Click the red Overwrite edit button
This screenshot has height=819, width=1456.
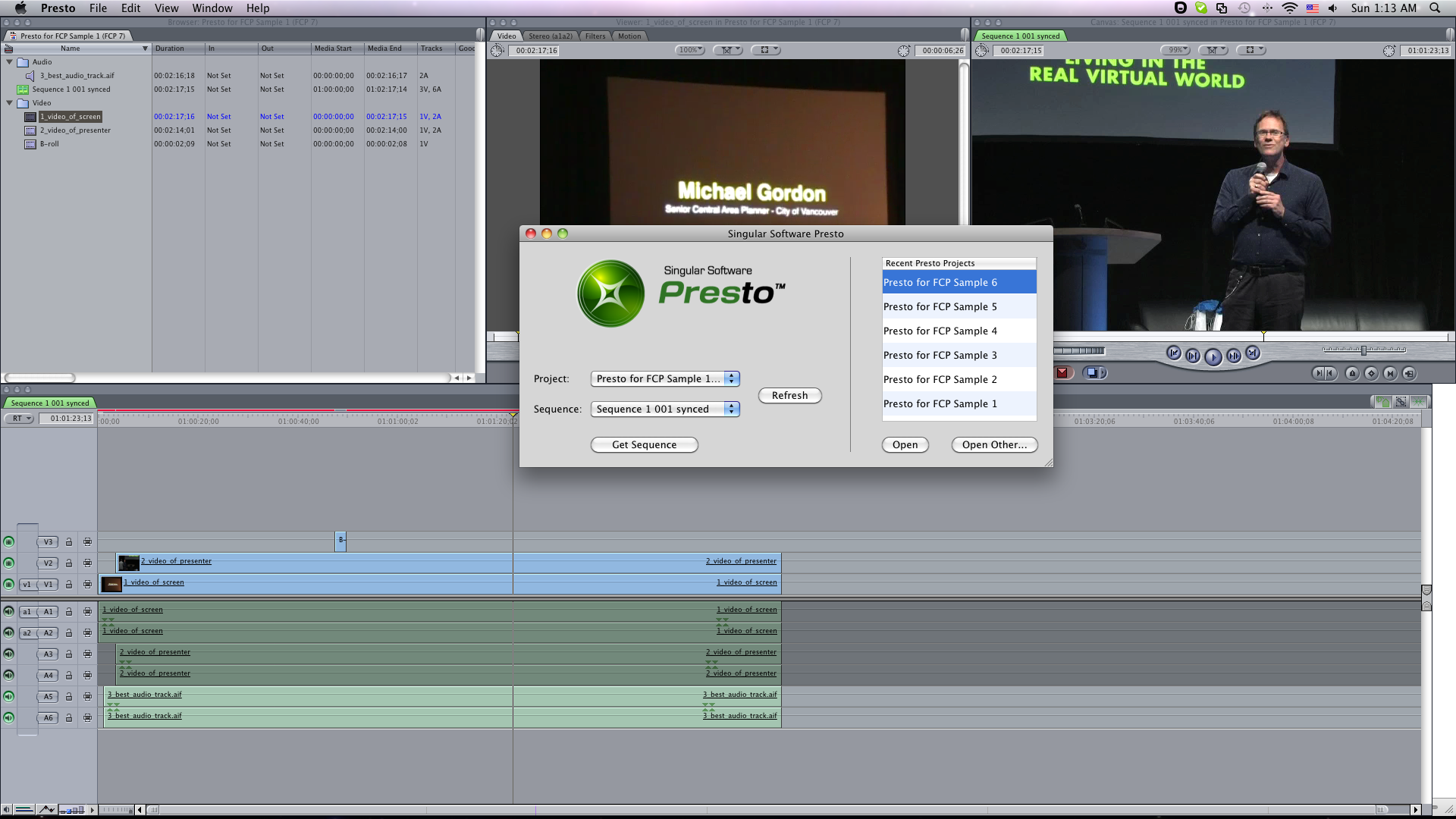click(1062, 372)
